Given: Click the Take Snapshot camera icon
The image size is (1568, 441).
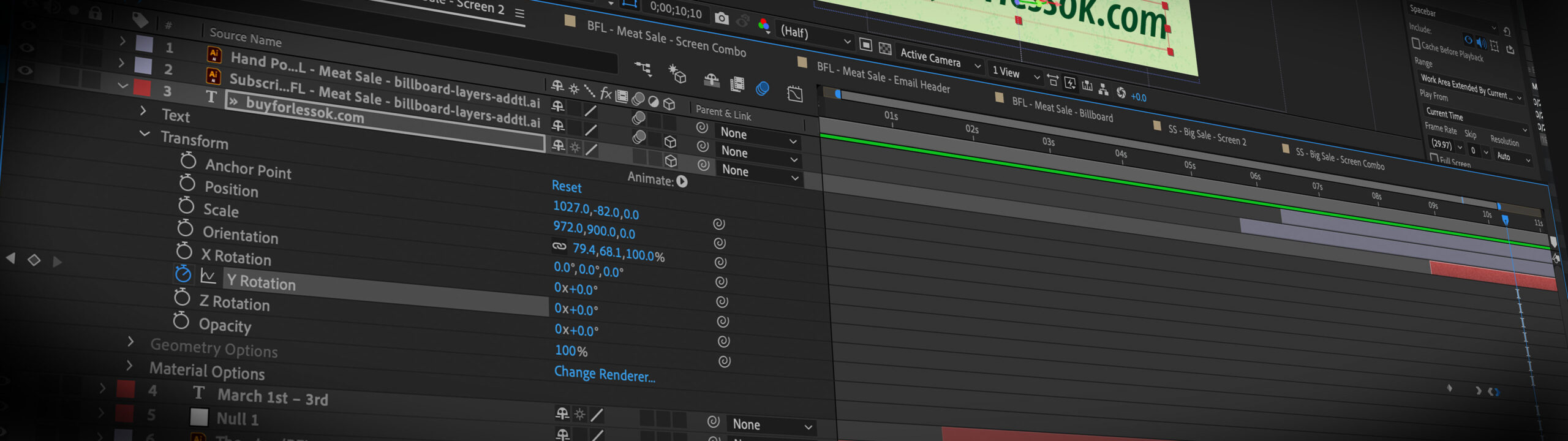Looking at the screenshot, I should [x=722, y=18].
